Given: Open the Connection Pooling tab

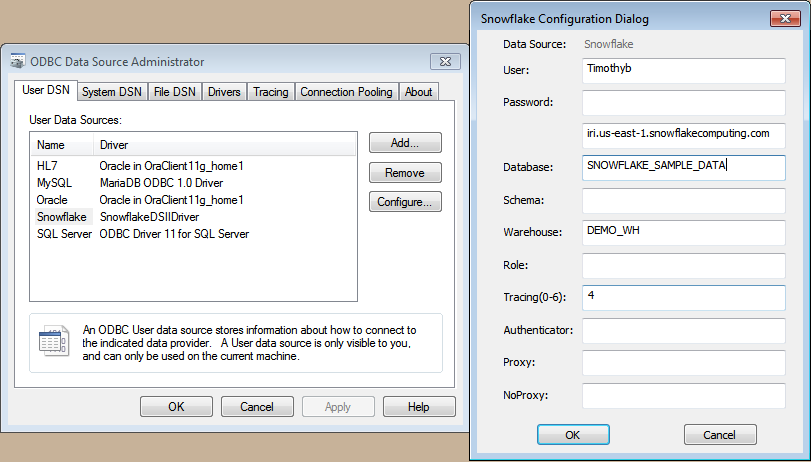Looking at the screenshot, I should tap(347, 92).
